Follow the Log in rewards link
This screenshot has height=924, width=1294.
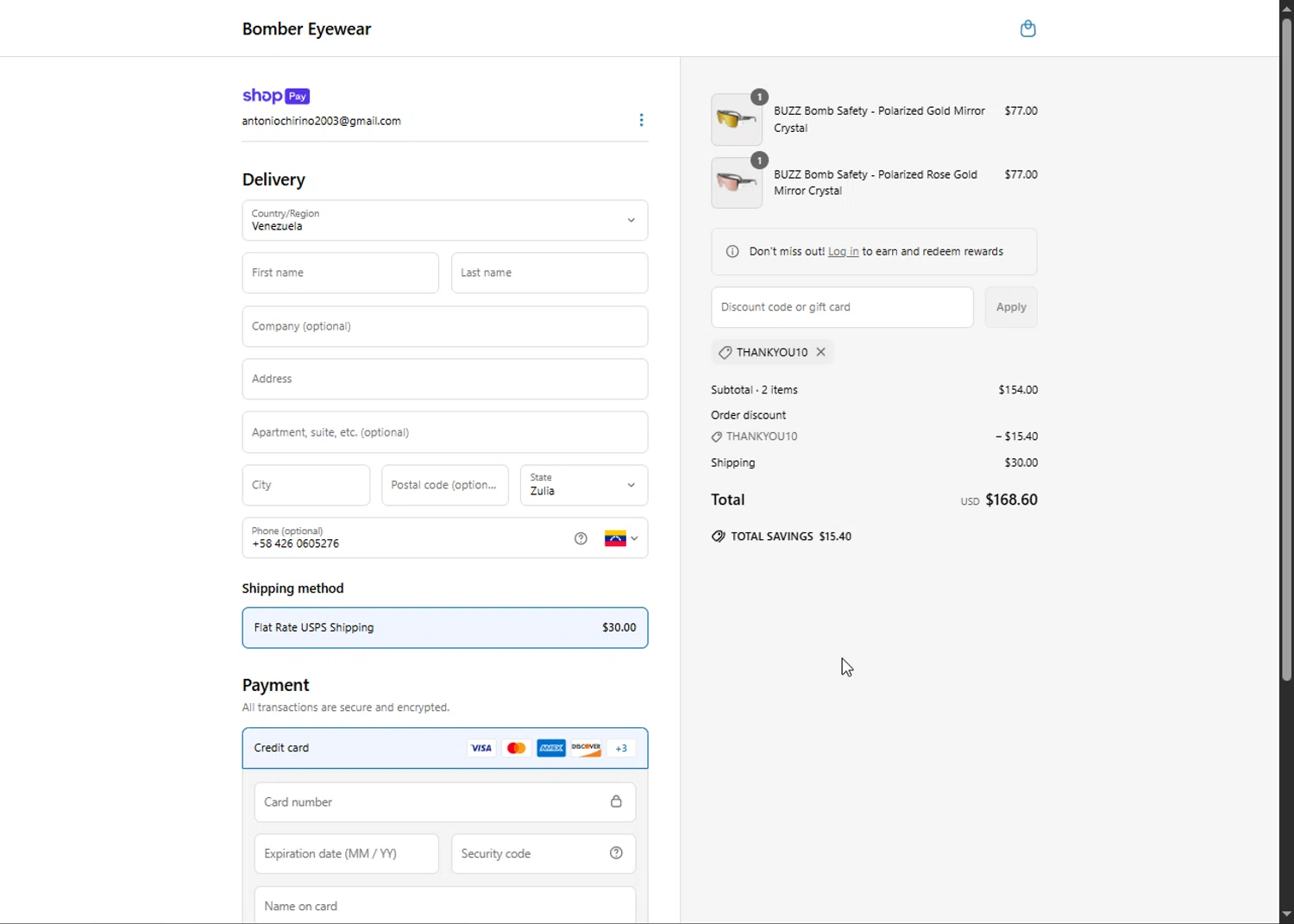pyautogui.click(x=843, y=252)
